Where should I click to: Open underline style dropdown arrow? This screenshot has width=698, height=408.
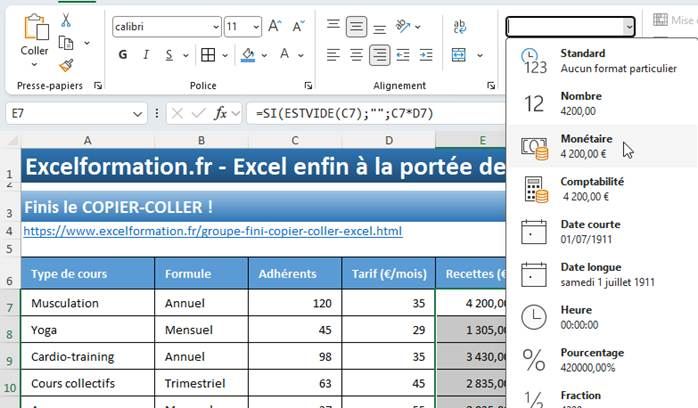click(186, 56)
